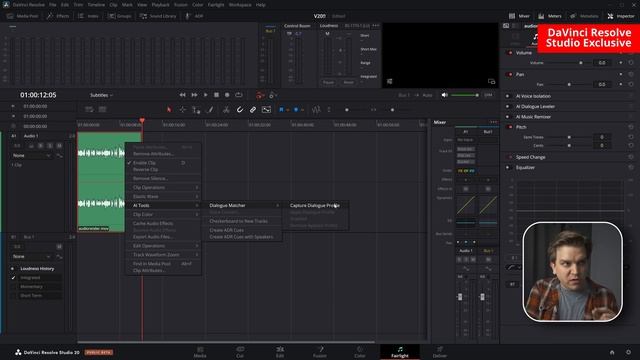Image resolution: width=640 pixels, height=360 pixels.
Task: Click the transient detection waveform icon
Action: pos(316,109)
